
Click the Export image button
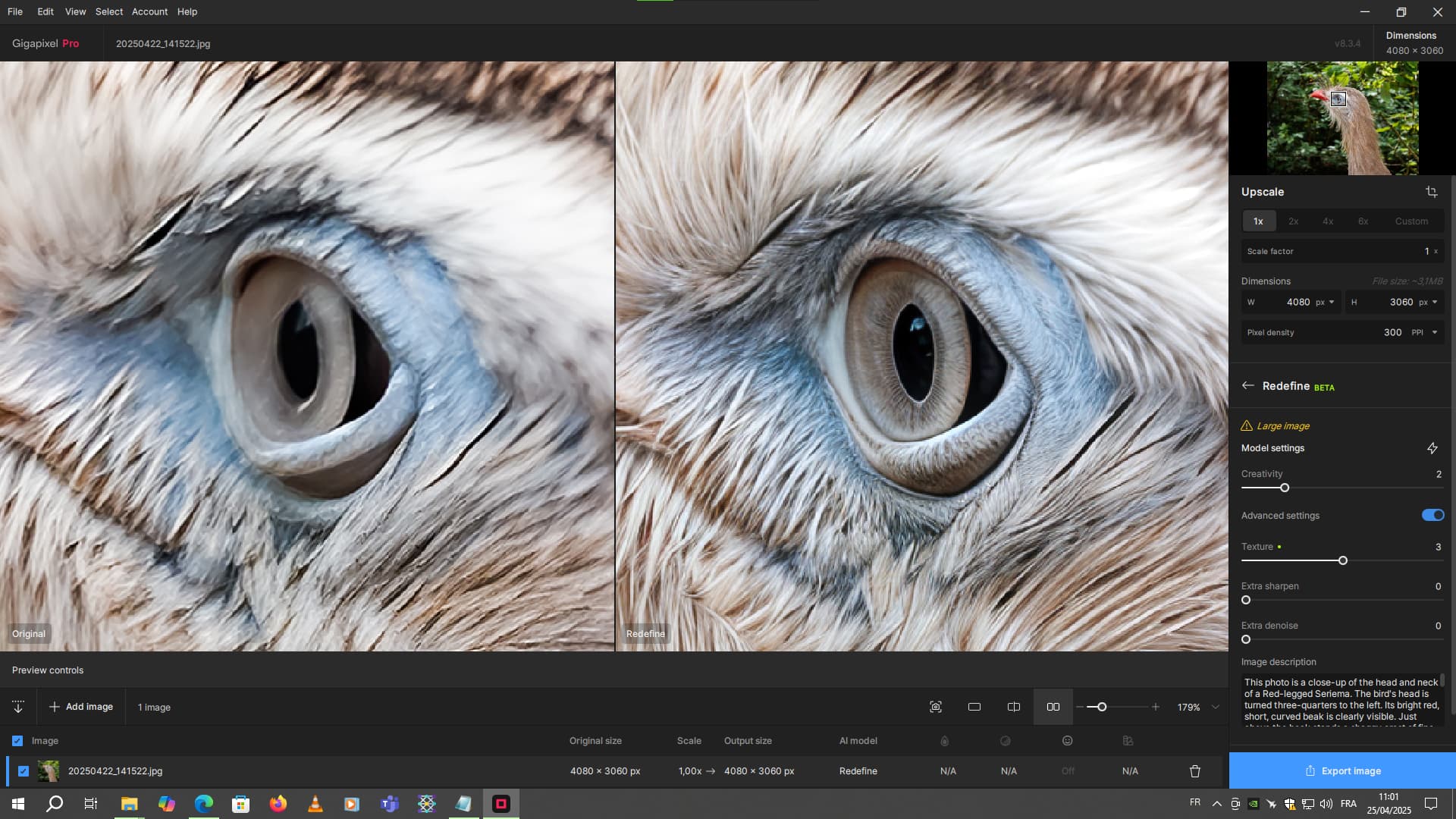click(1342, 771)
